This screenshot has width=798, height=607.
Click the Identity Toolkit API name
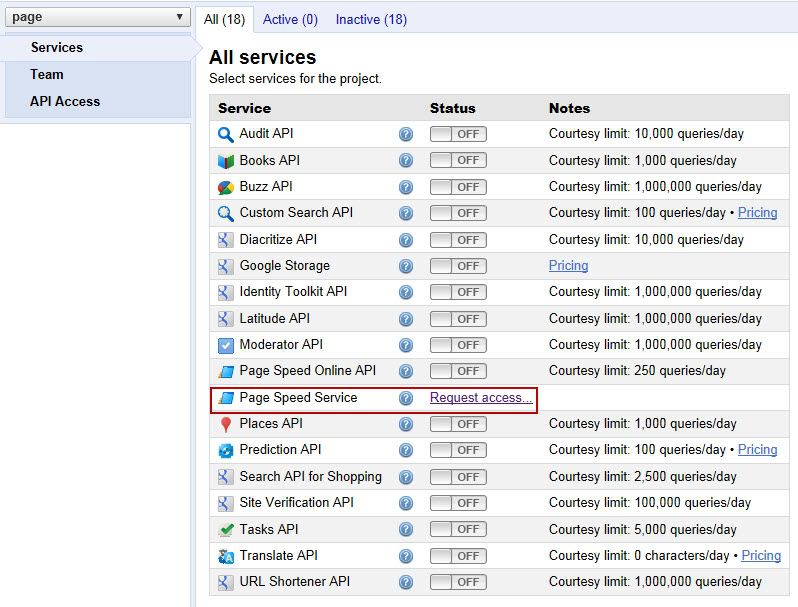[293, 292]
